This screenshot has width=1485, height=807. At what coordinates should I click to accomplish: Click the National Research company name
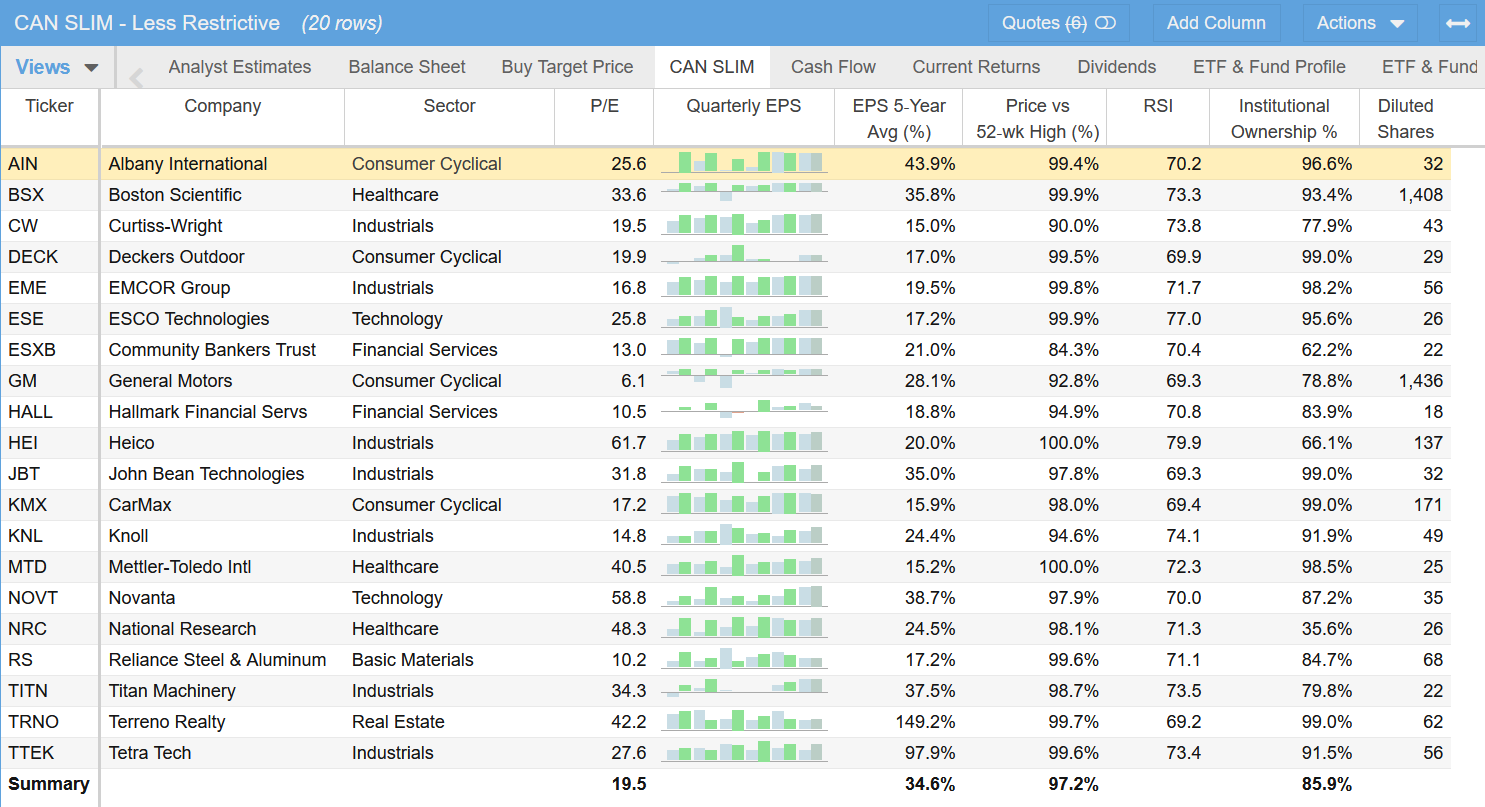183,629
